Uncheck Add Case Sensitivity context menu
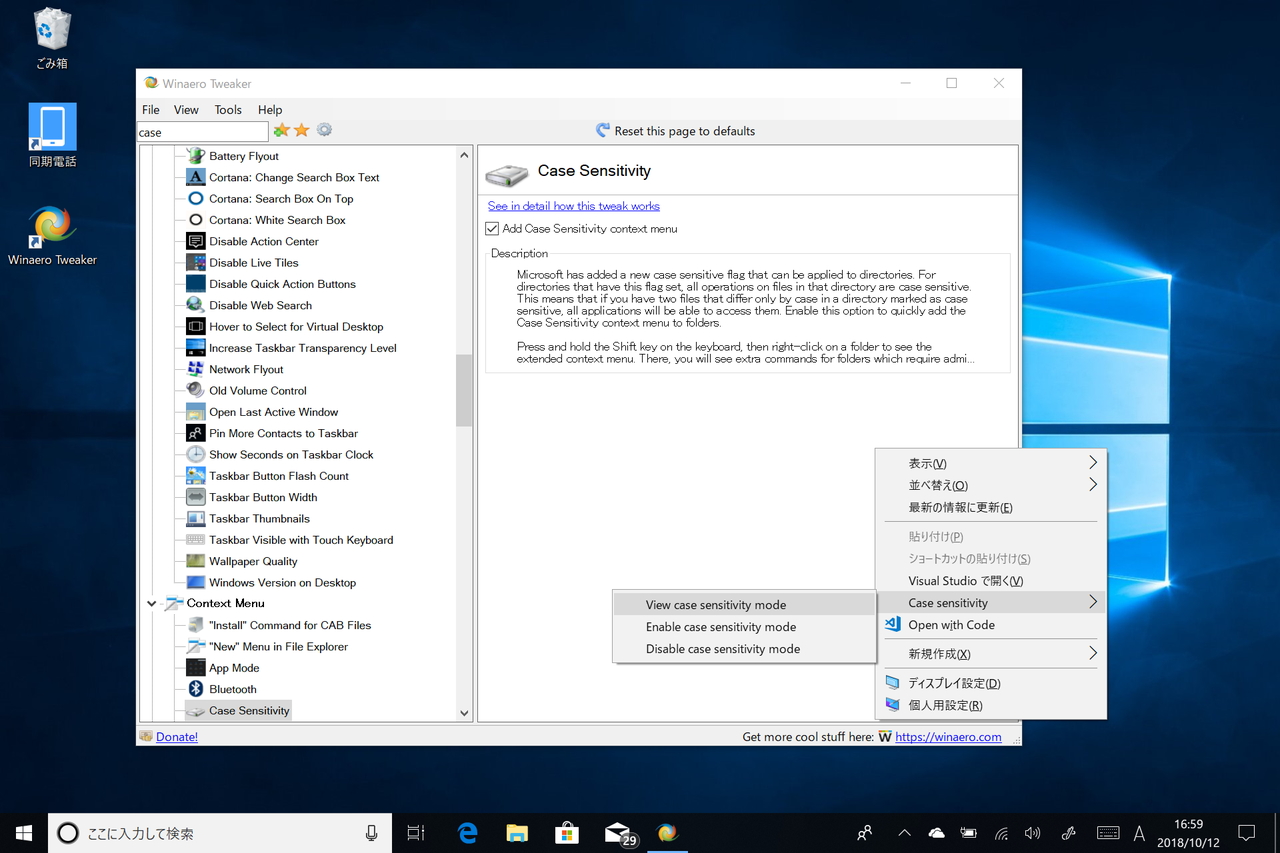This screenshot has width=1280, height=853. point(492,229)
